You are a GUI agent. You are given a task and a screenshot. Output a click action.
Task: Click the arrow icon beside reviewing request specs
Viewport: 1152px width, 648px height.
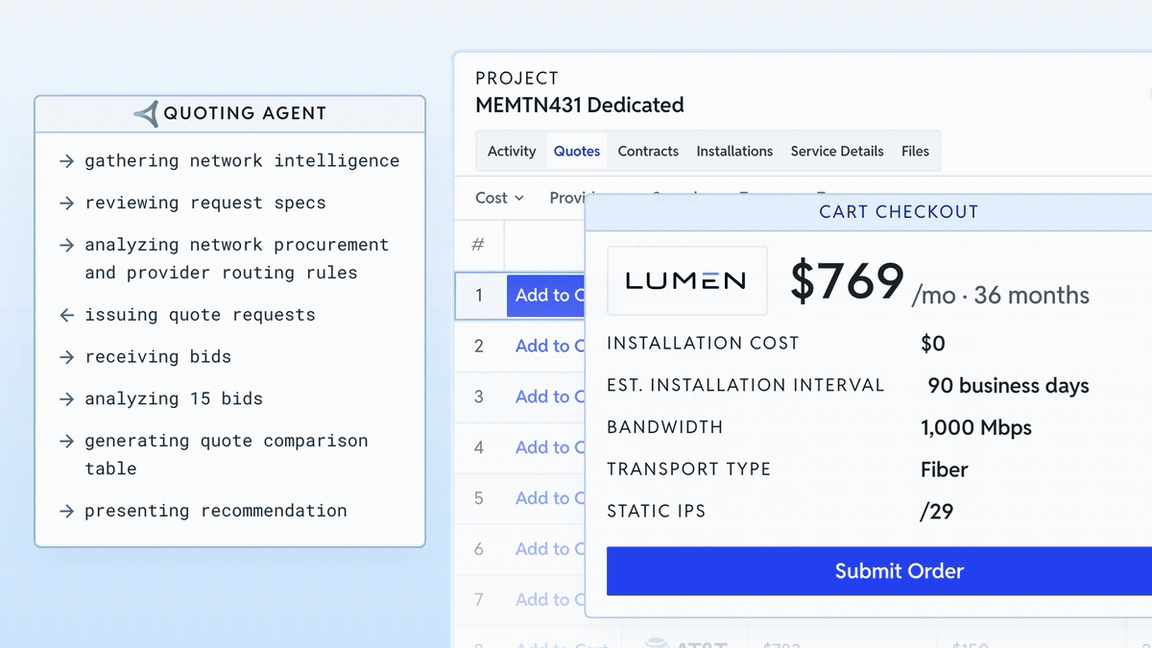pyautogui.click(x=67, y=203)
